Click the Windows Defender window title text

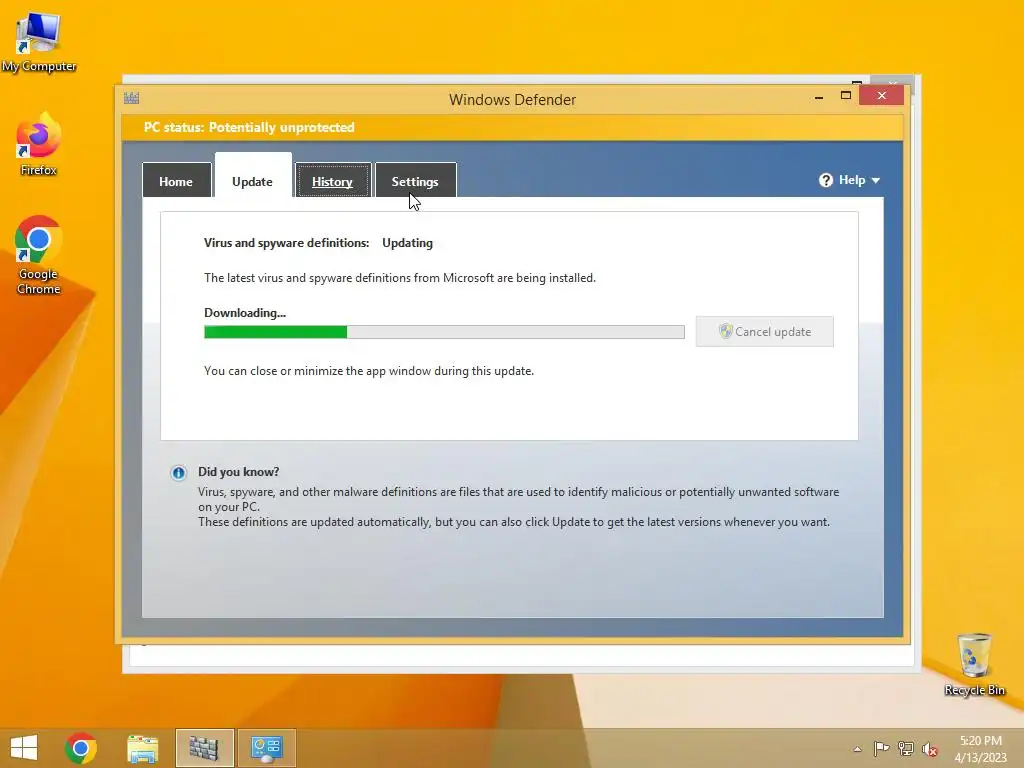click(513, 100)
